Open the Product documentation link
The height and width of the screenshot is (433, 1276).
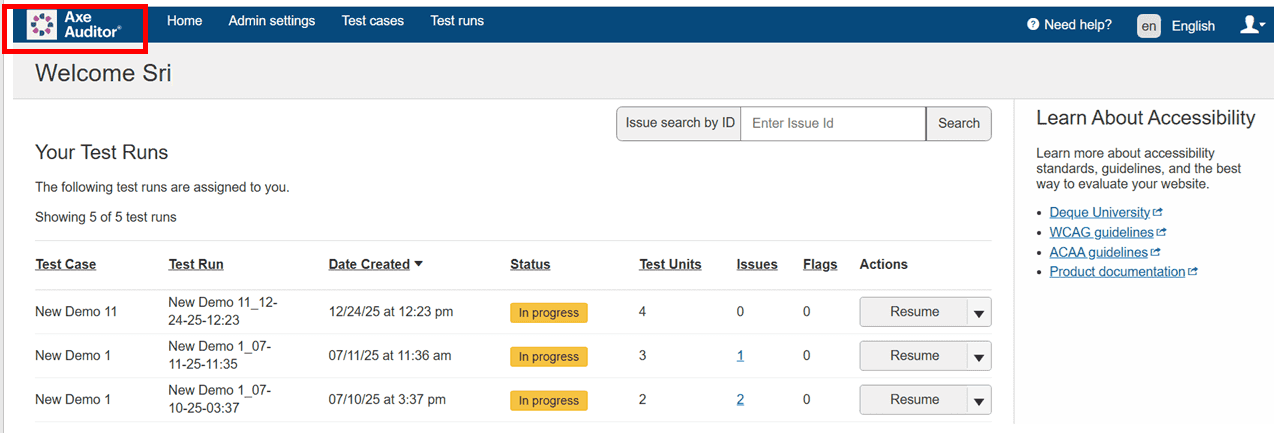pyautogui.click(x=1117, y=272)
